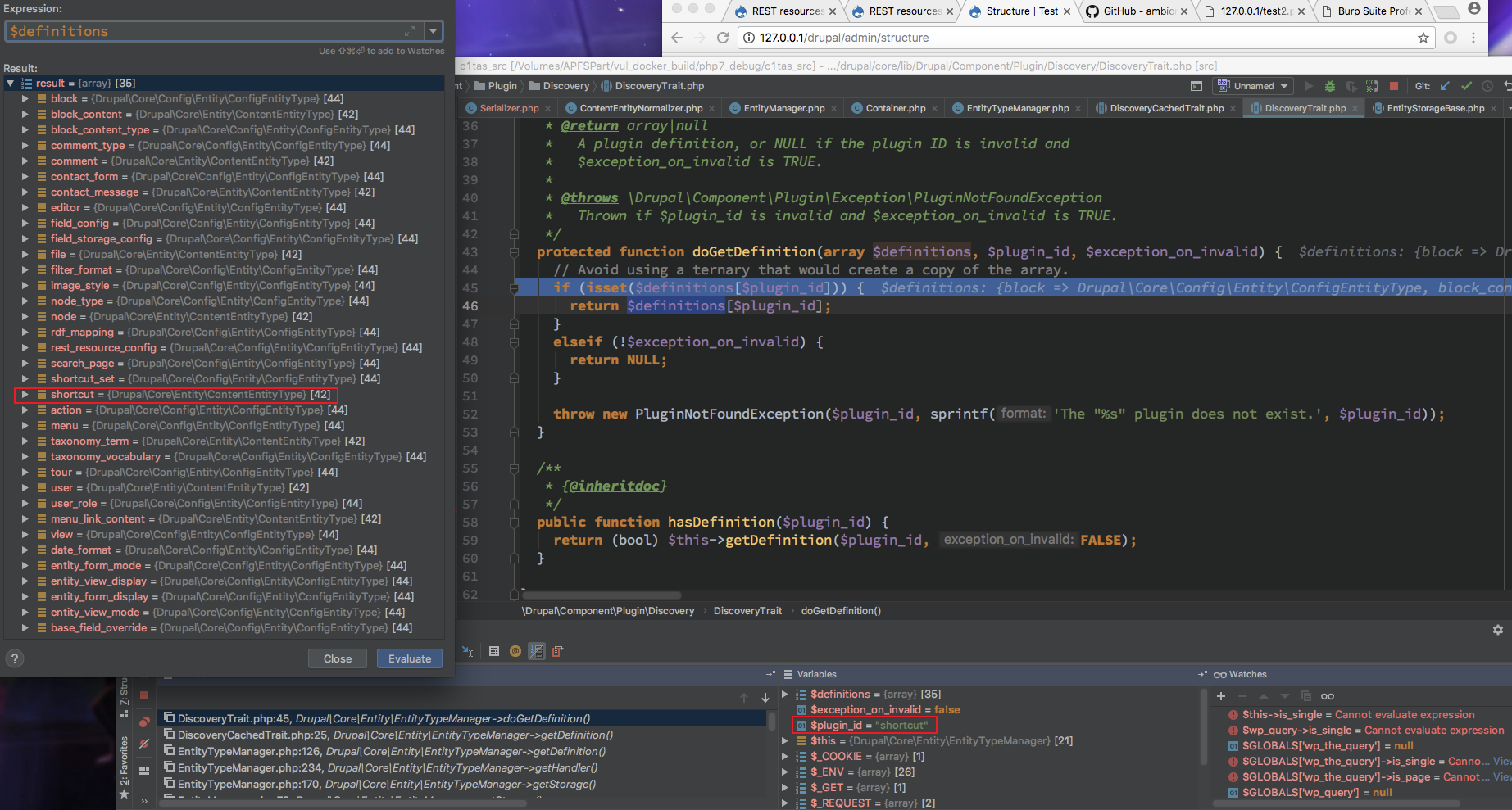Toggle show watches in variables glasses icon
Image resolution: width=1512 pixels, height=810 pixels.
click(x=1328, y=696)
